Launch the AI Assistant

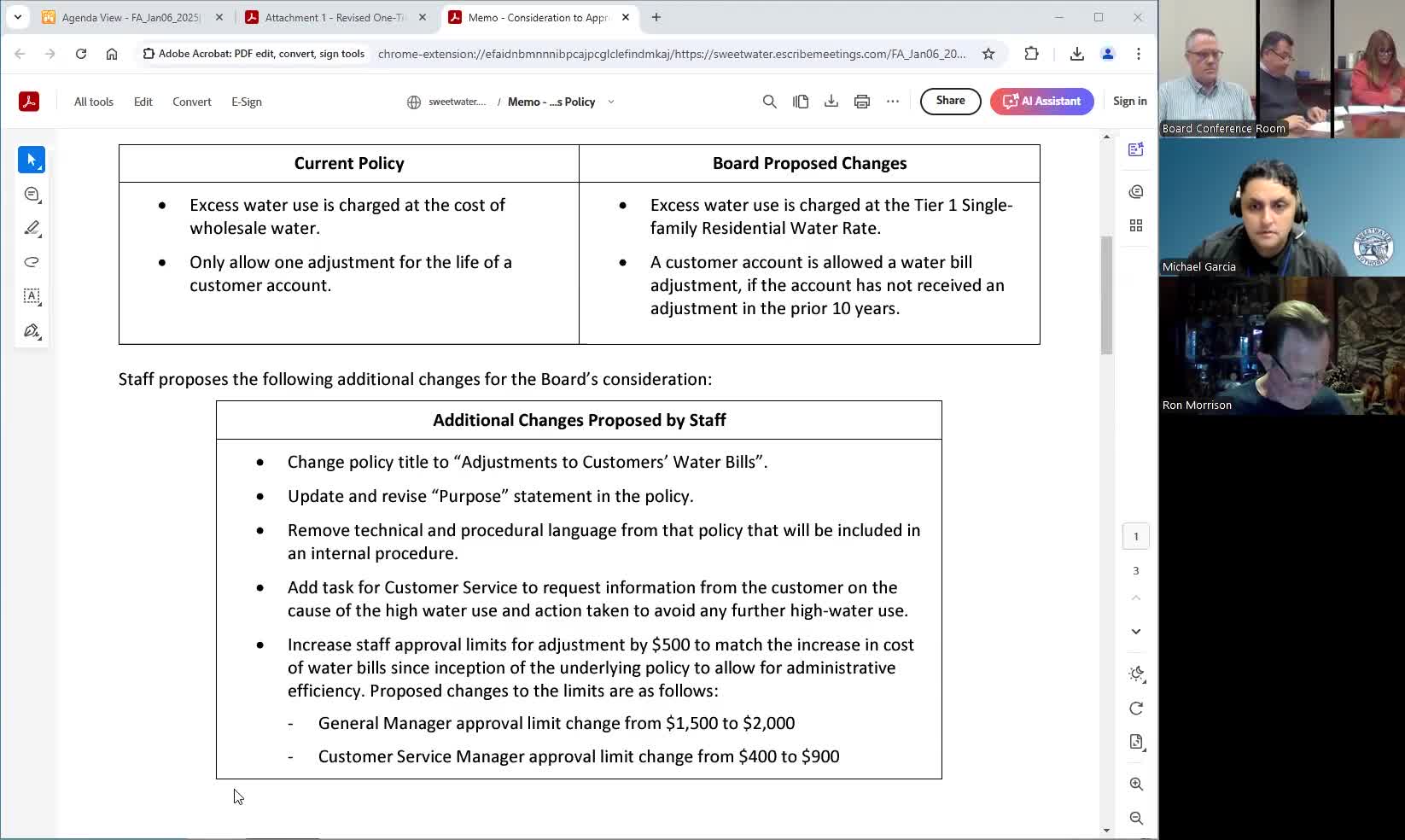(1041, 101)
